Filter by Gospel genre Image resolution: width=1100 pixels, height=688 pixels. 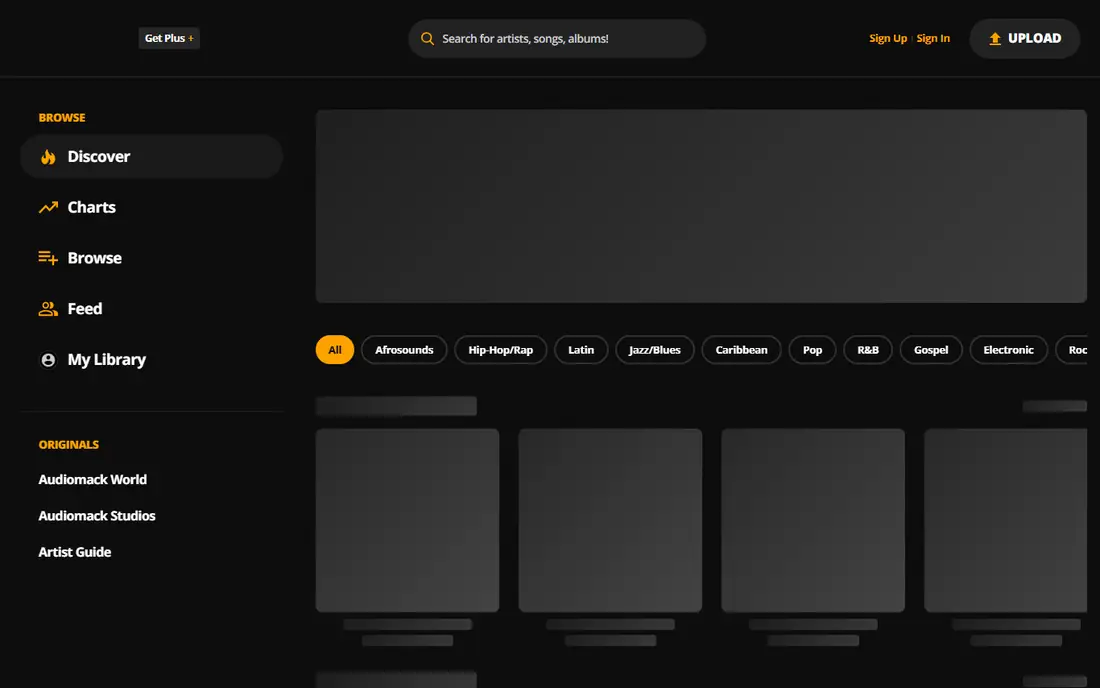click(x=931, y=349)
